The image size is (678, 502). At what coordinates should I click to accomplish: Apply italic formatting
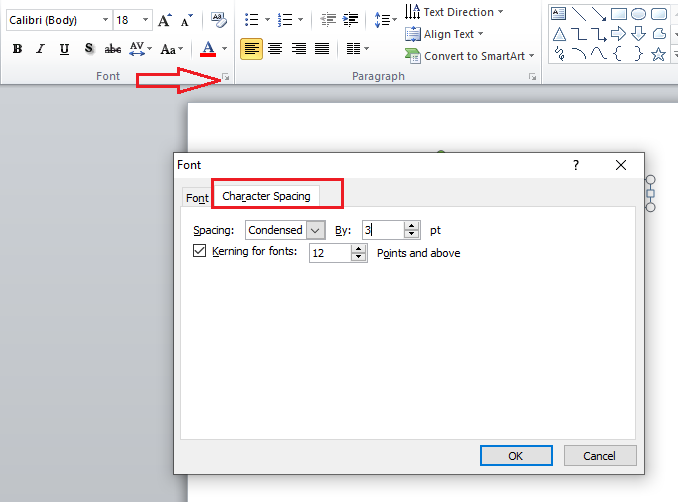point(41,49)
